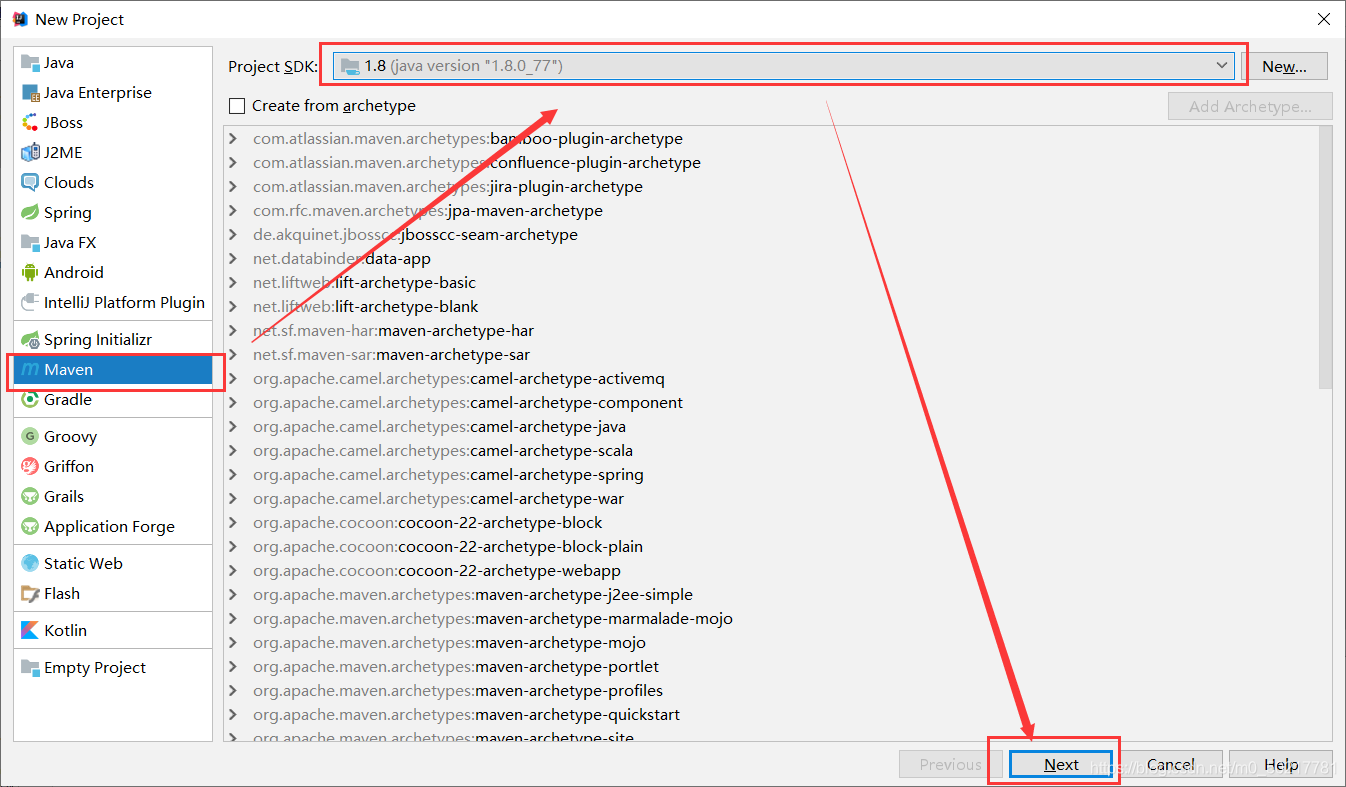Image resolution: width=1346 pixels, height=787 pixels.
Task: Click the Previous button
Action: 951,765
